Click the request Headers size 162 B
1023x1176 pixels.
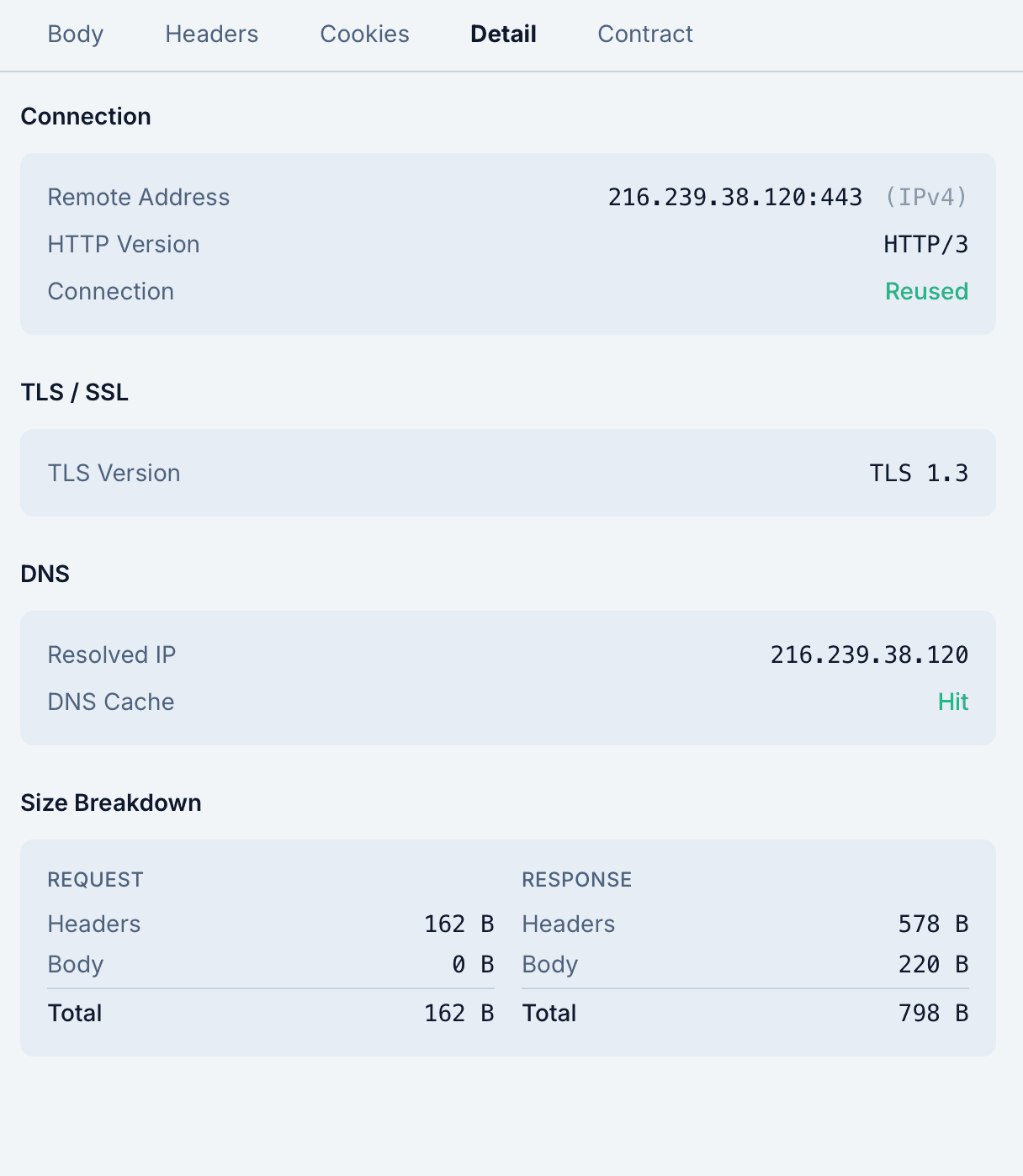tap(458, 924)
